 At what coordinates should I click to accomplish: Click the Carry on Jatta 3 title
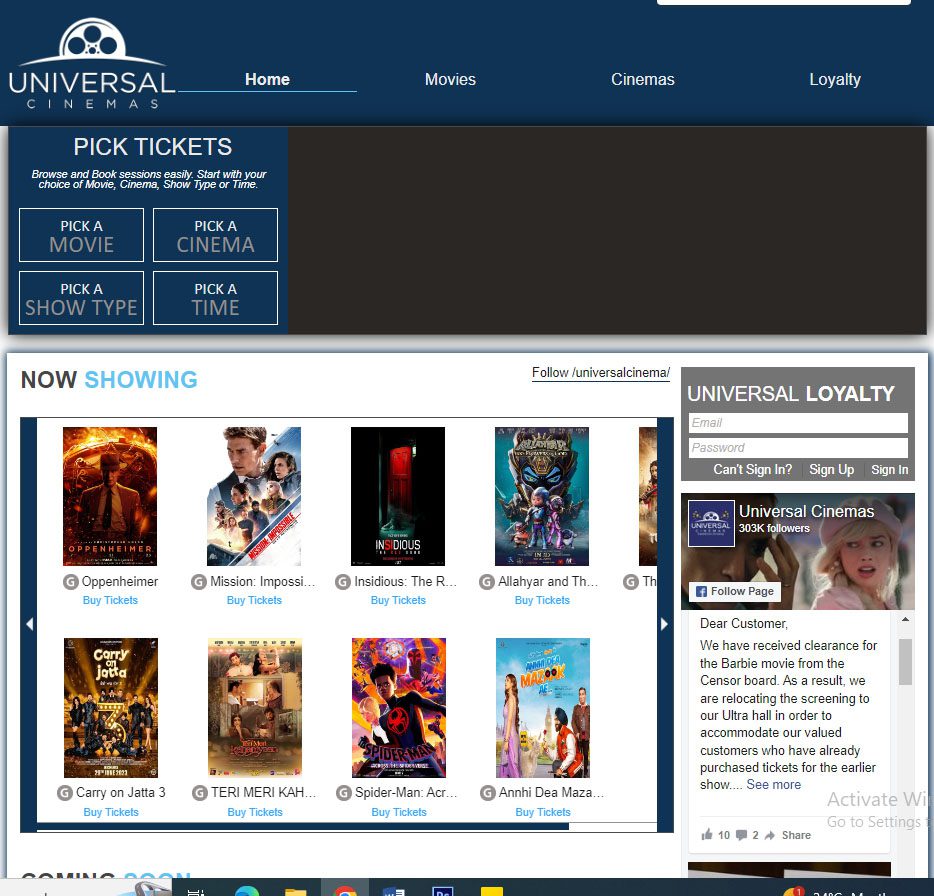tap(121, 793)
